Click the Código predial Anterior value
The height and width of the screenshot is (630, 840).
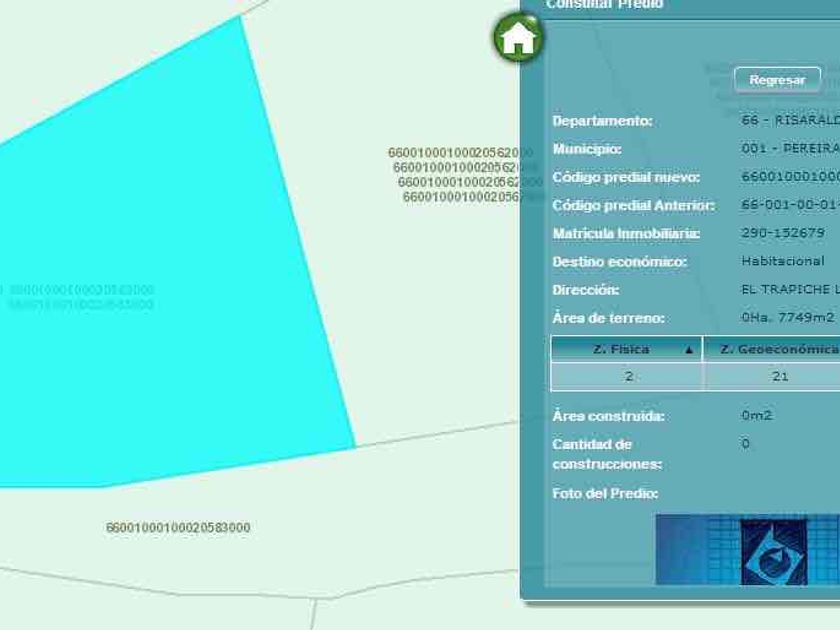pyautogui.click(x=791, y=204)
